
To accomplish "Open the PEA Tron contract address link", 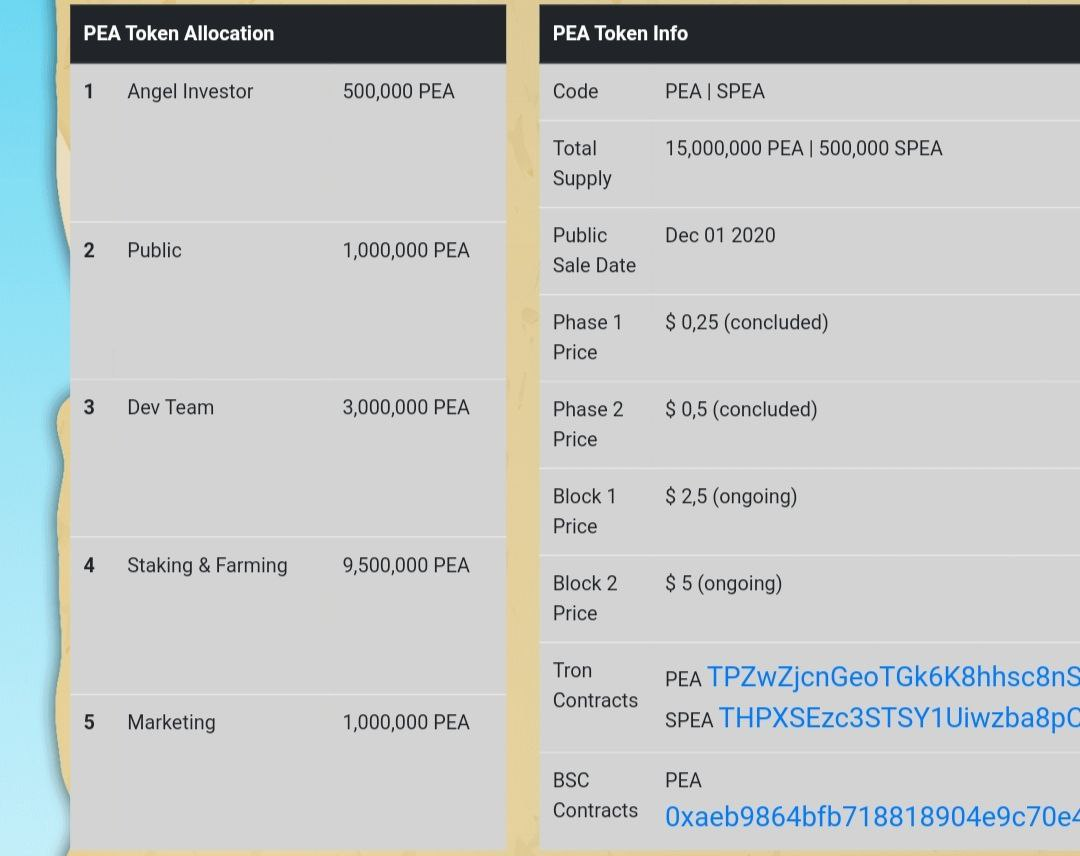I will pos(893,677).
